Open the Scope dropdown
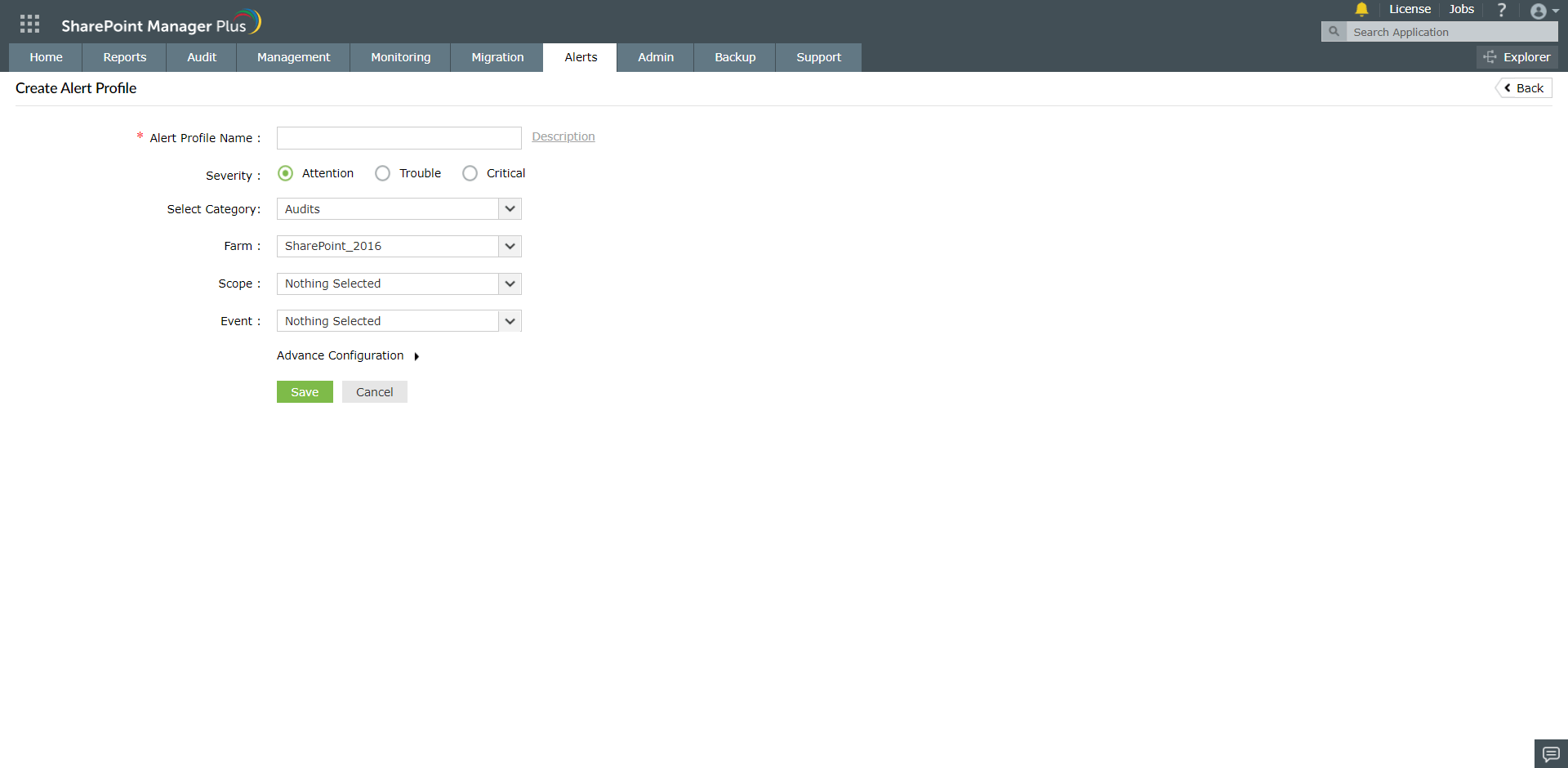Image resolution: width=1568 pixels, height=768 pixels. click(x=509, y=284)
